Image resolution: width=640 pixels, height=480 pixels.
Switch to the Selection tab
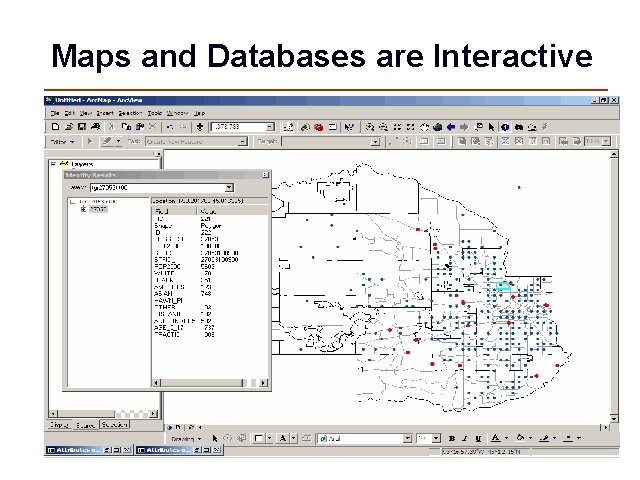pos(114,425)
